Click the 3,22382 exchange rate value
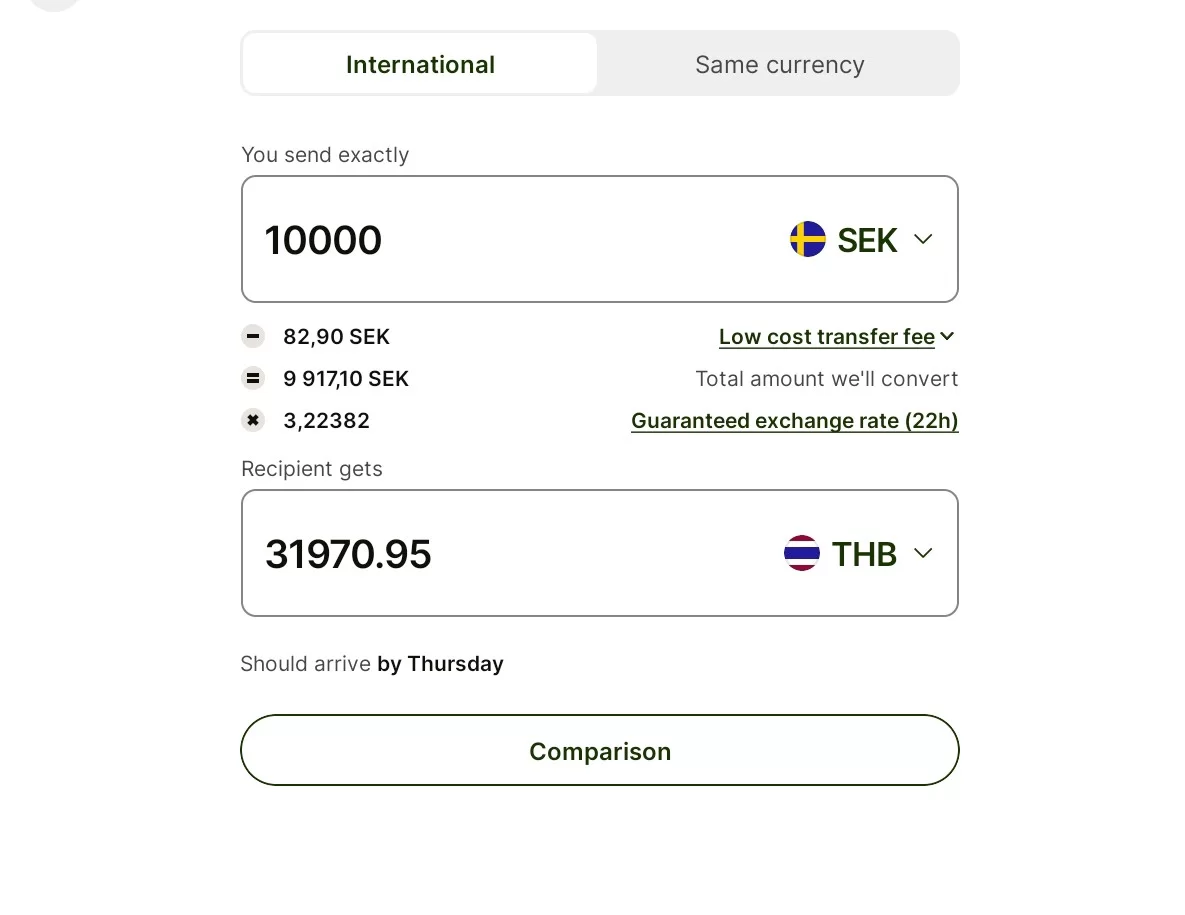The width and height of the screenshot is (1185, 915). 326,421
